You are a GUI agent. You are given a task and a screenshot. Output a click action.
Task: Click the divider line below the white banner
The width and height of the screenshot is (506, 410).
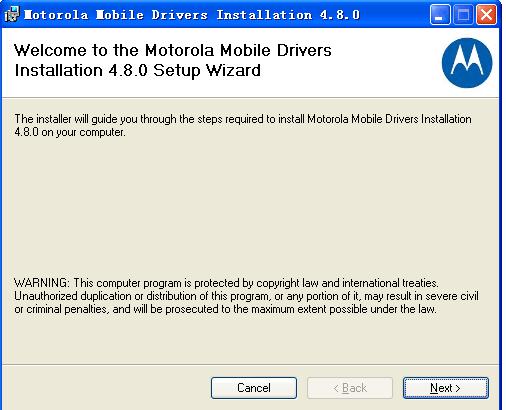click(250, 98)
